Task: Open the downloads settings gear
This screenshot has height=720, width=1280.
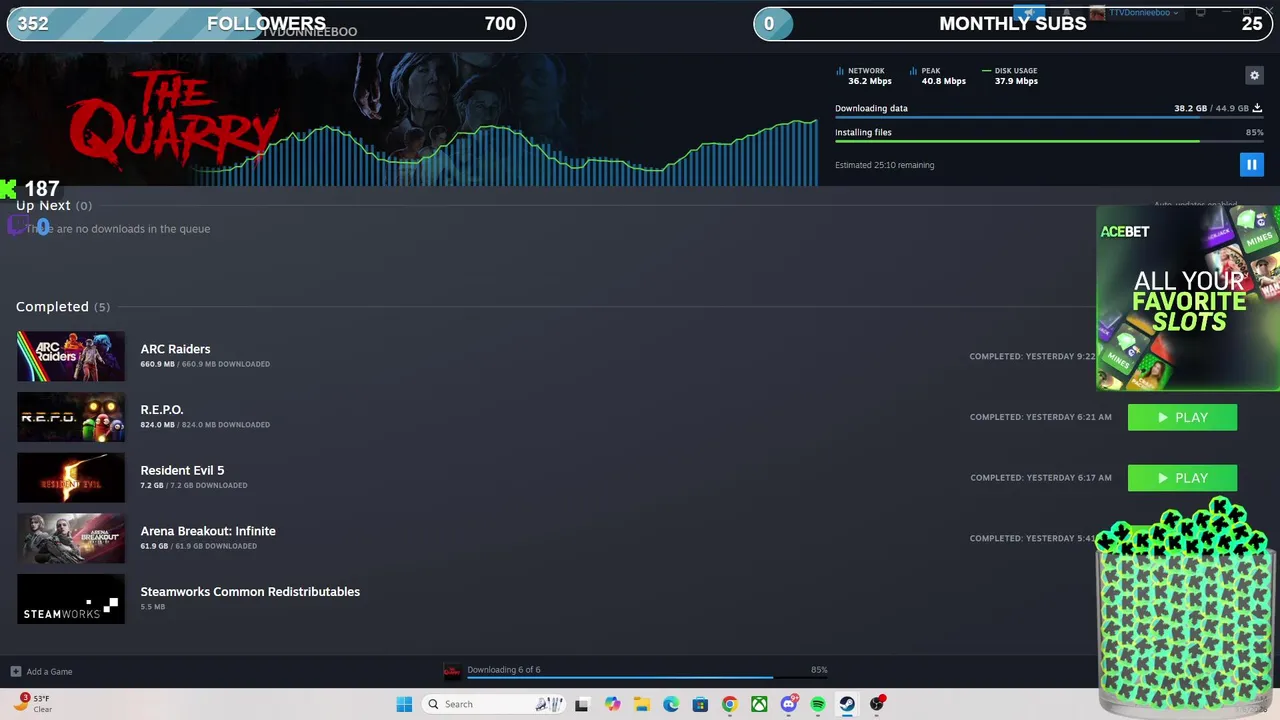Action: coord(1254,75)
